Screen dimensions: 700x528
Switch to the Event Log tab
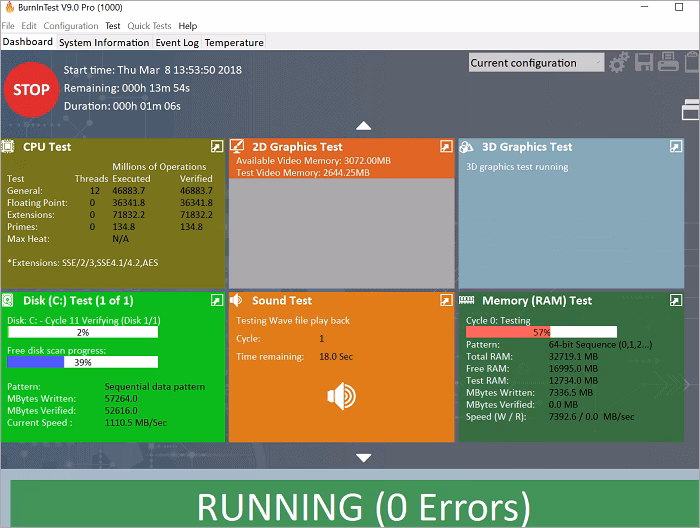(177, 42)
